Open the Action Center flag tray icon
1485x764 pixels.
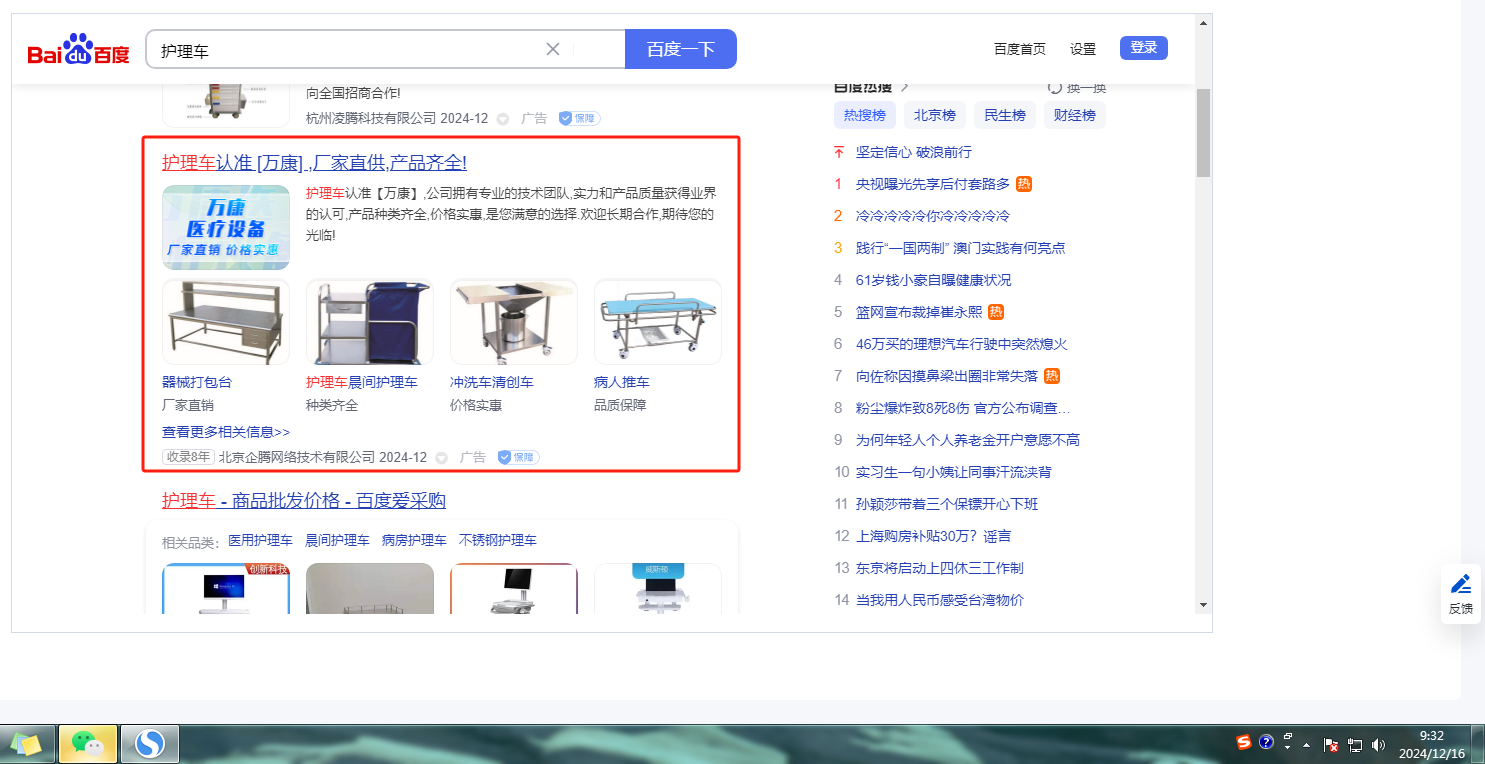pyautogui.click(x=1331, y=745)
